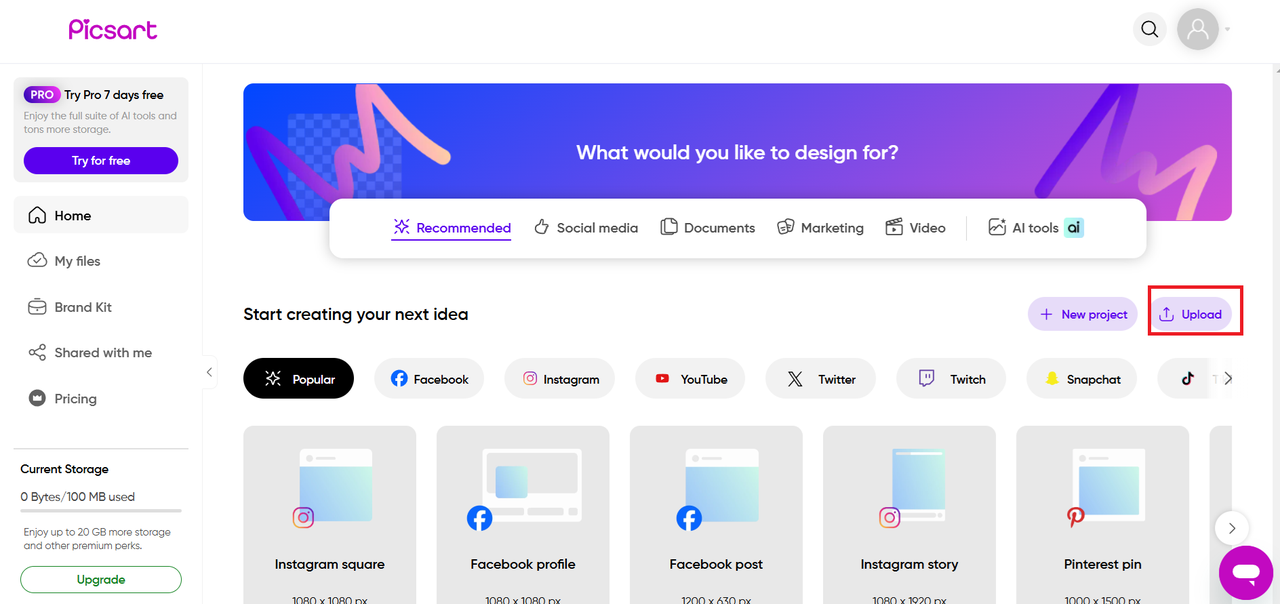Open the Facebook profile template

[523, 514]
